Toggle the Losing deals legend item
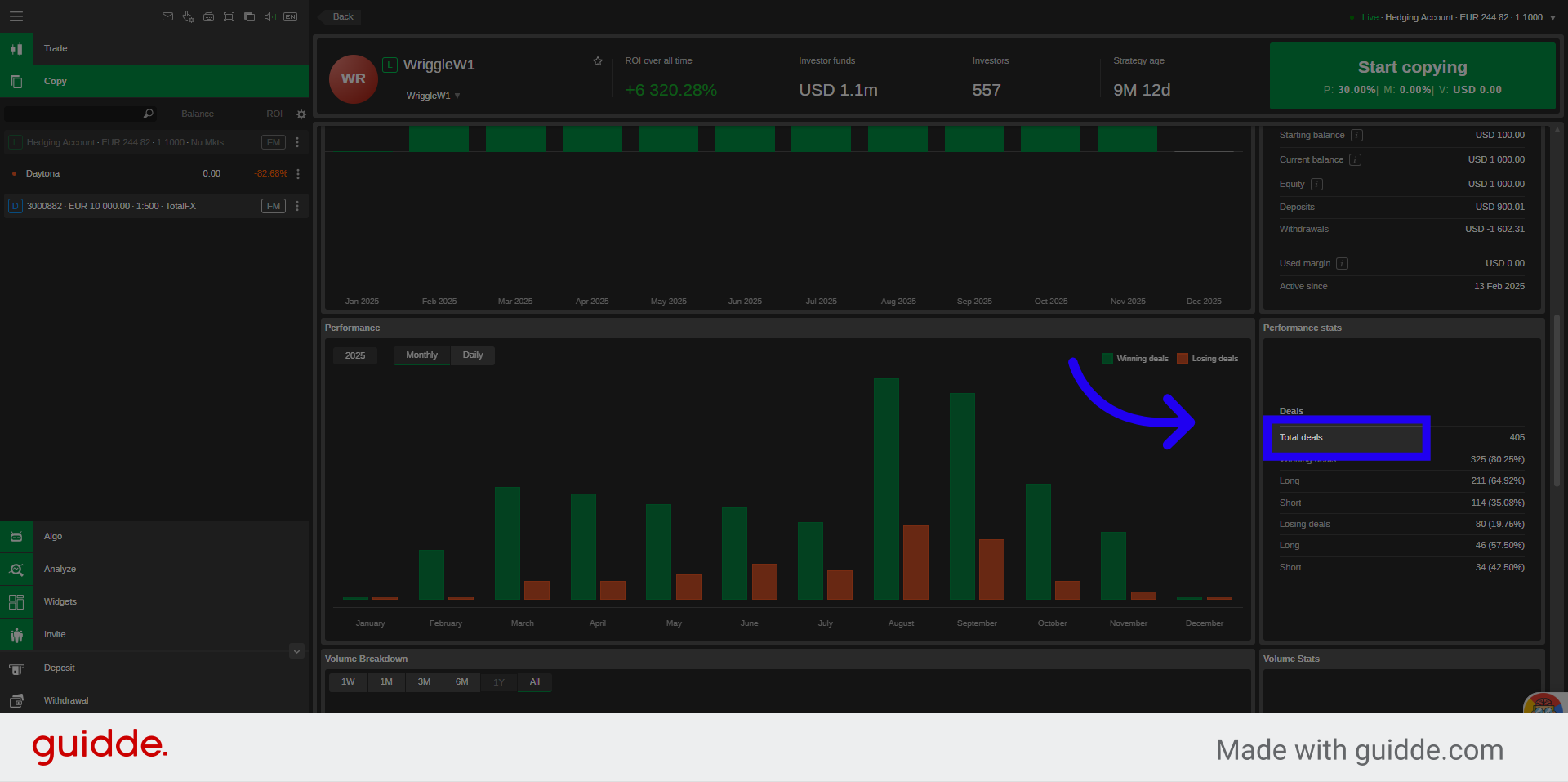1568x782 pixels. [1208, 358]
